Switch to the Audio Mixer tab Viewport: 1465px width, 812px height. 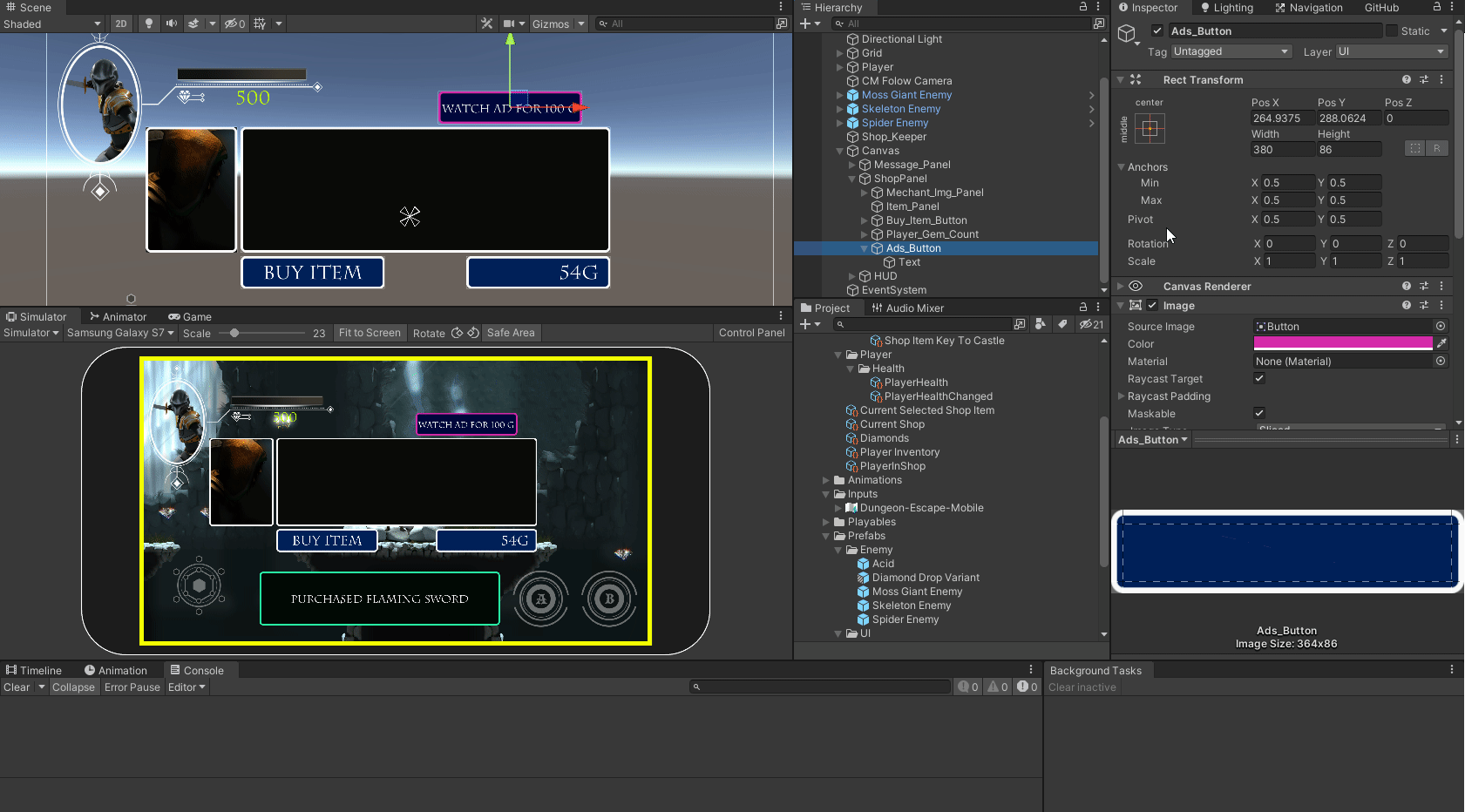coord(907,308)
